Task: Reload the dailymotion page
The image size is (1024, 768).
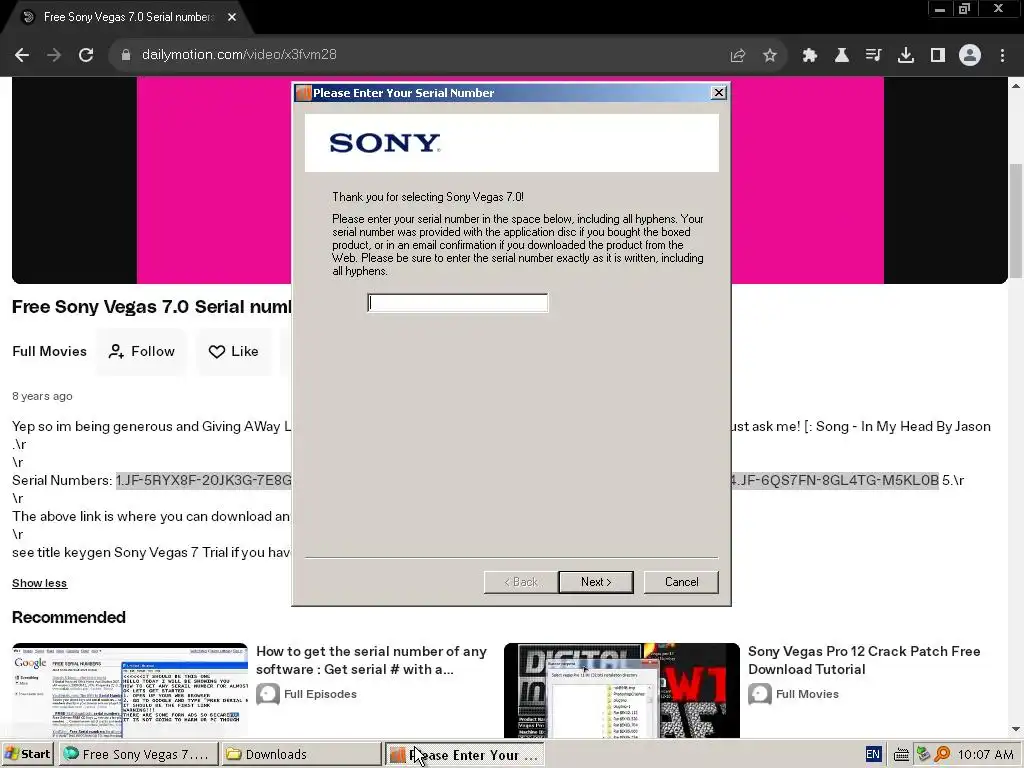Action: click(86, 55)
